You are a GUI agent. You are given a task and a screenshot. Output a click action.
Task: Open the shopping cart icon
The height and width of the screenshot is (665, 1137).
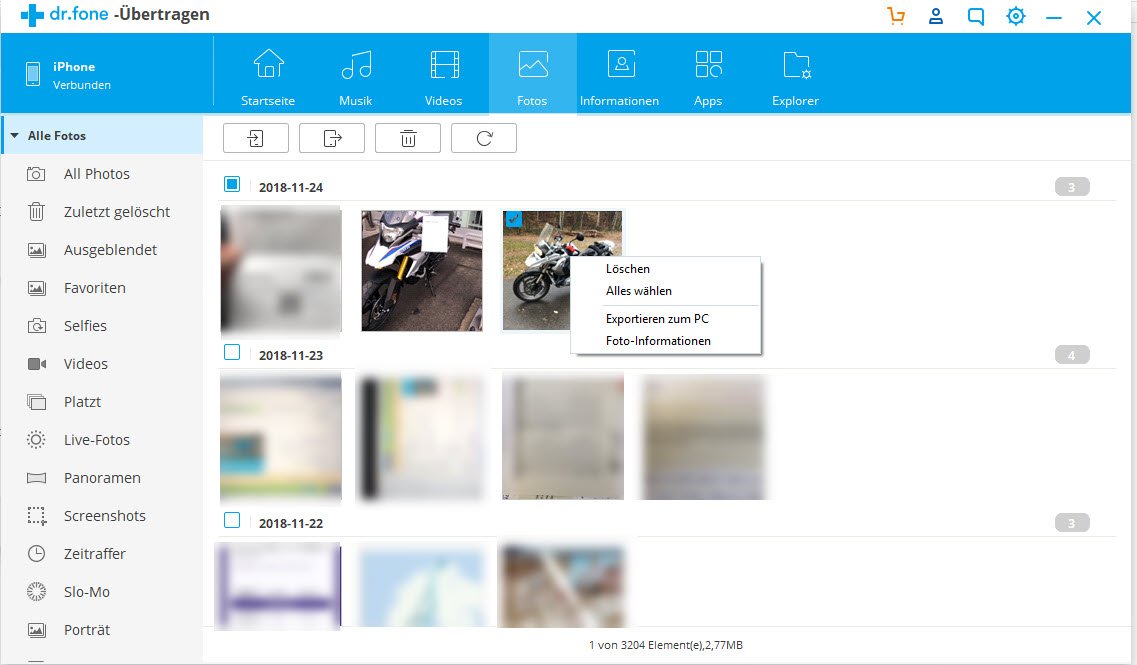[x=896, y=16]
